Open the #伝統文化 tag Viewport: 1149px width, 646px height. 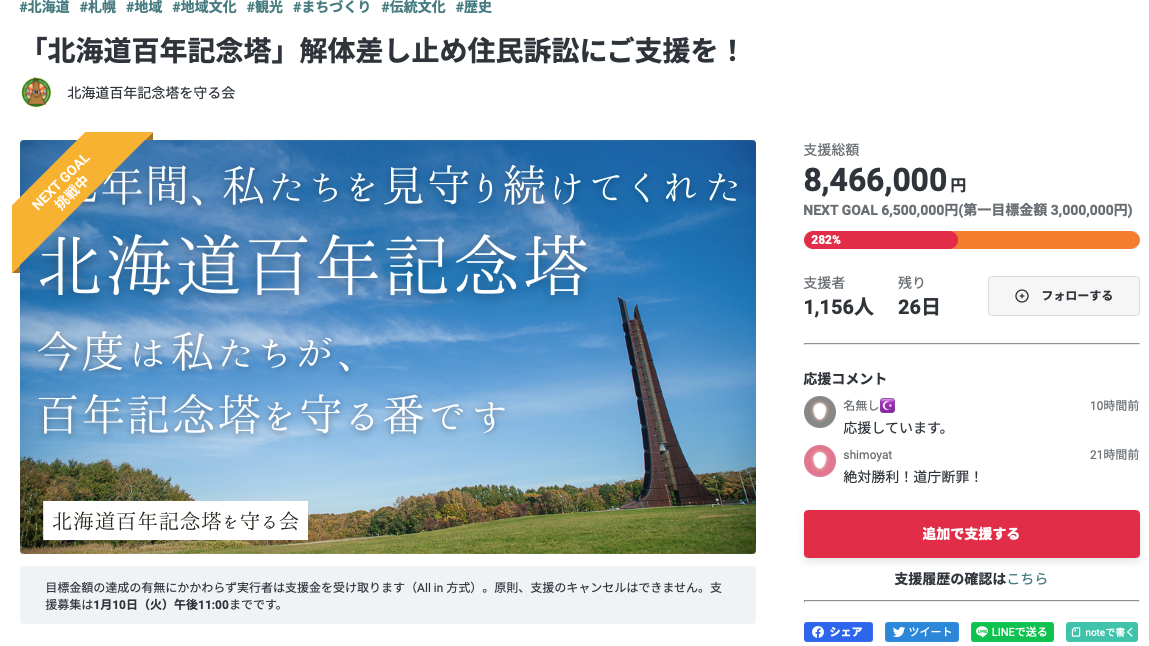pyautogui.click(x=413, y=7)
